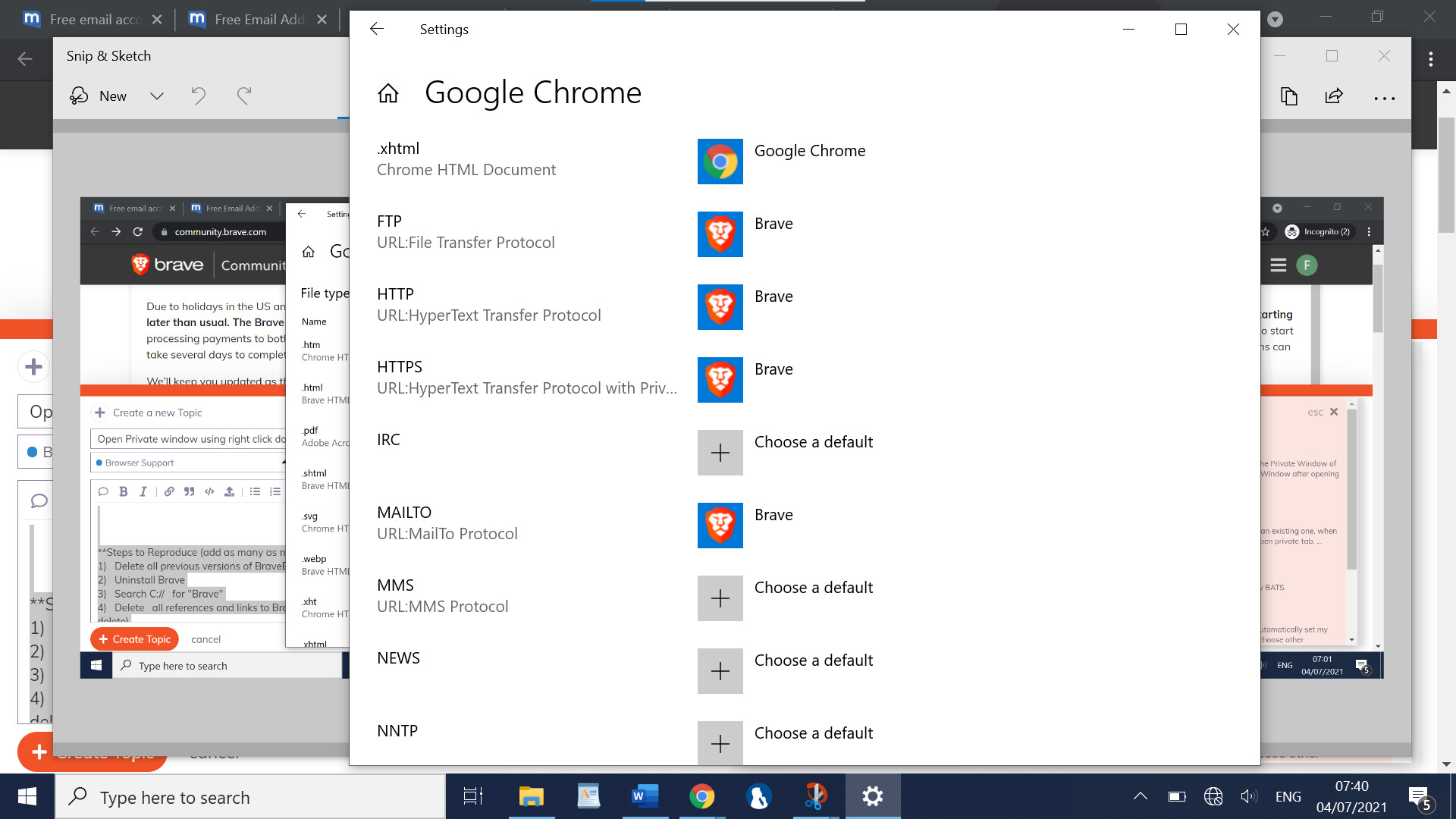Open File Explorer from taskbar

click(x=531, y=796)
